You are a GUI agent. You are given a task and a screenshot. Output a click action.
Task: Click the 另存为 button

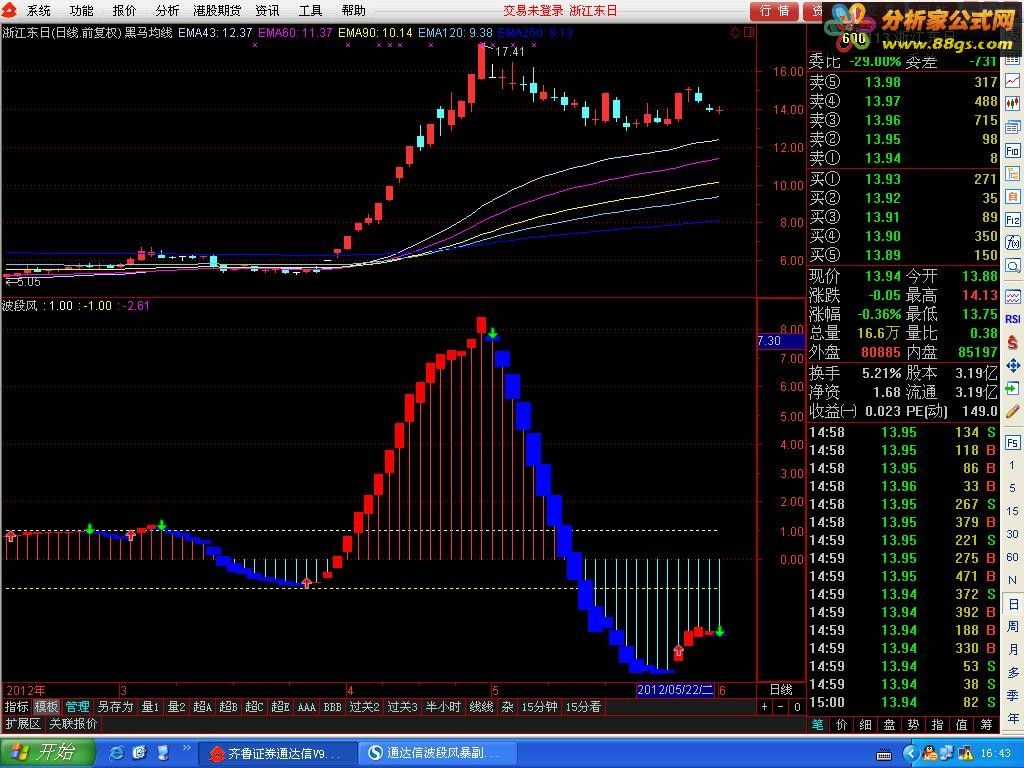point(116,707)
